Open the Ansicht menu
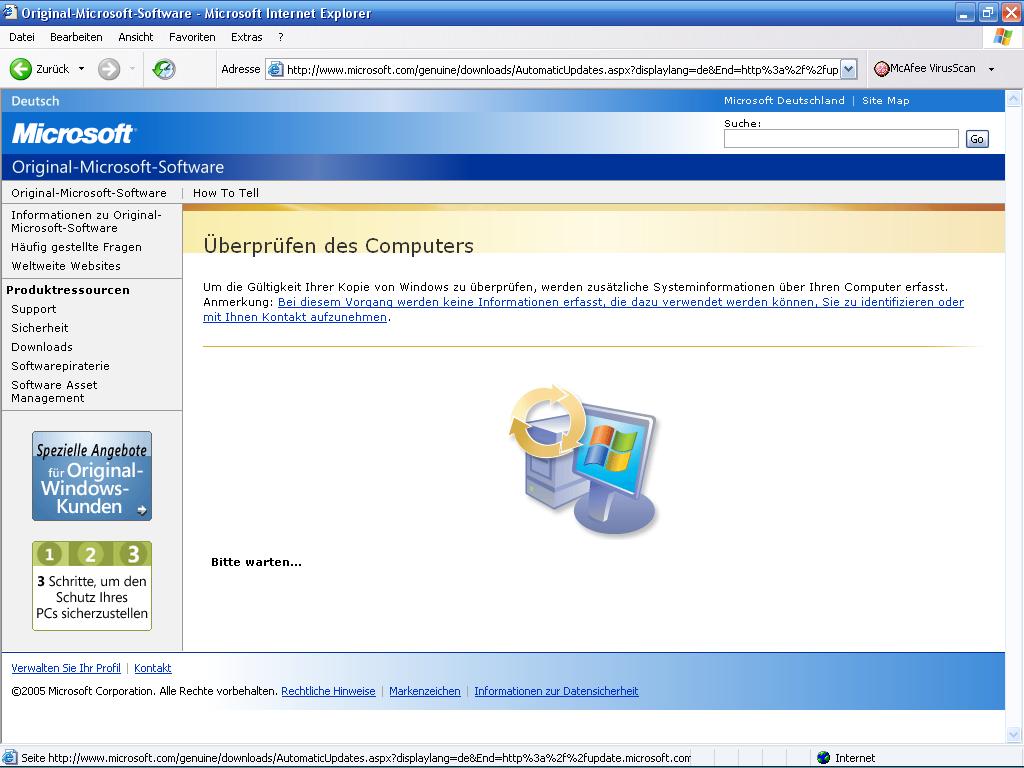The width and height of the screenshot is (1024, 768). pyautogui.click(x=135, y=37)
